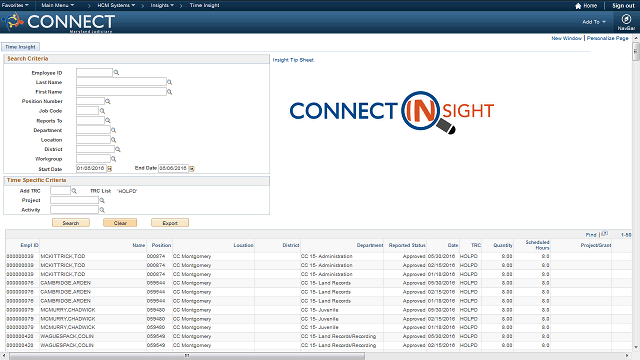Sort by the Scheduled Hours column header
This screenshot has width=640, height=360.
tap(537, 245)
